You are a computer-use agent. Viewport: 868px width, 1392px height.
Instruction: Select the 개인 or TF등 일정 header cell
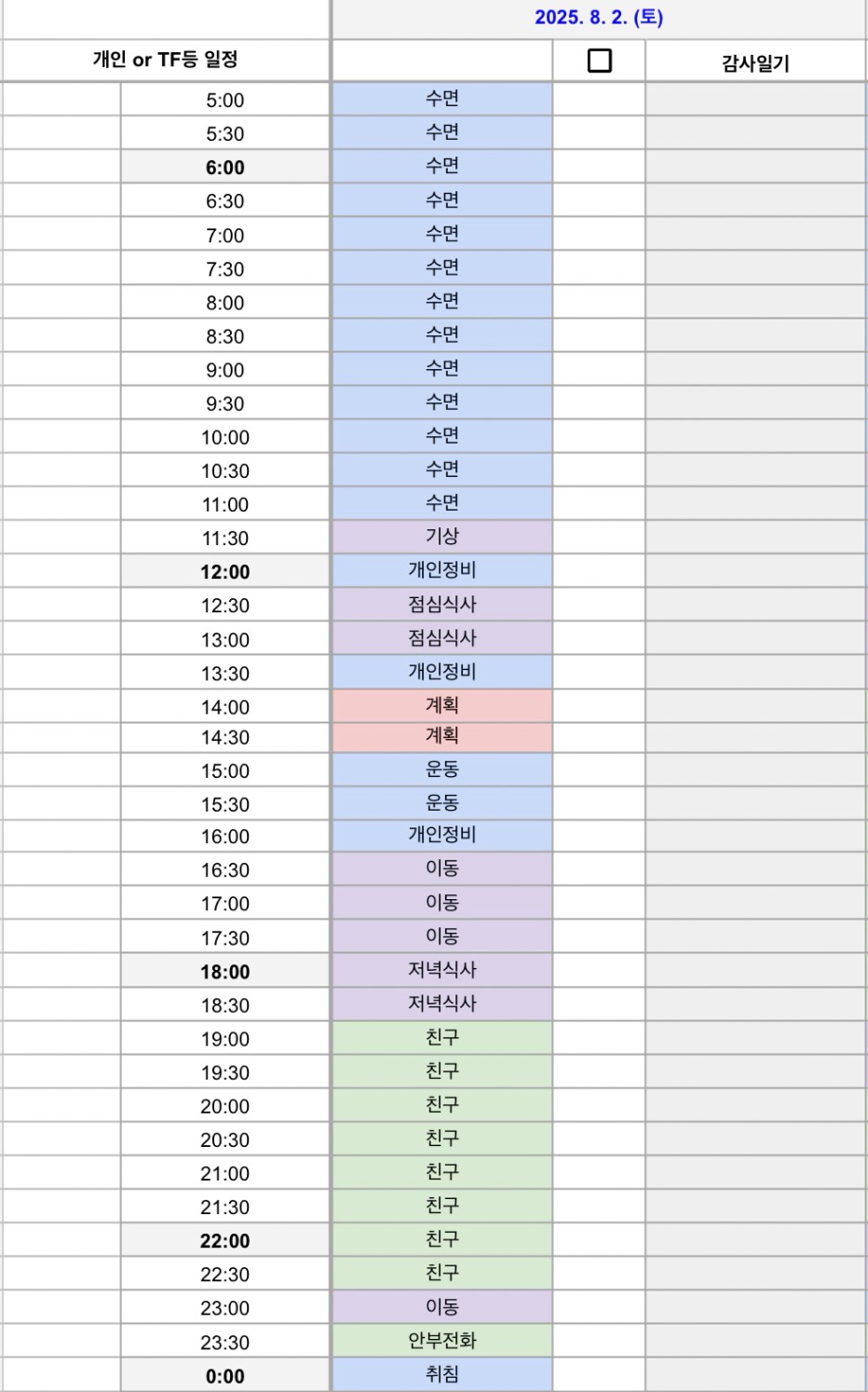165,60
